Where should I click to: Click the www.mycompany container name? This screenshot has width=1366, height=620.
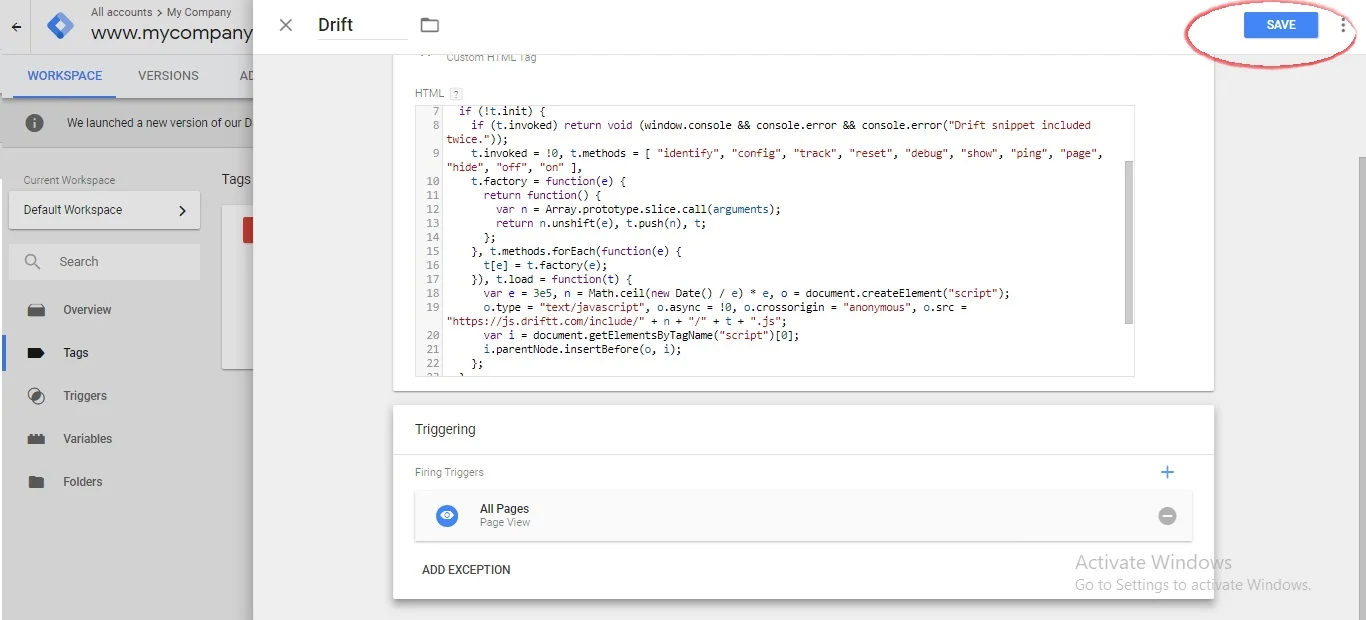[x=171, y=34]
